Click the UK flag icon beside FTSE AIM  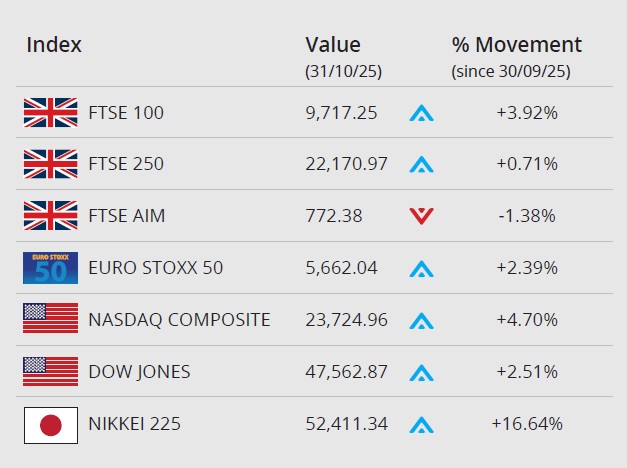point(50,216)
